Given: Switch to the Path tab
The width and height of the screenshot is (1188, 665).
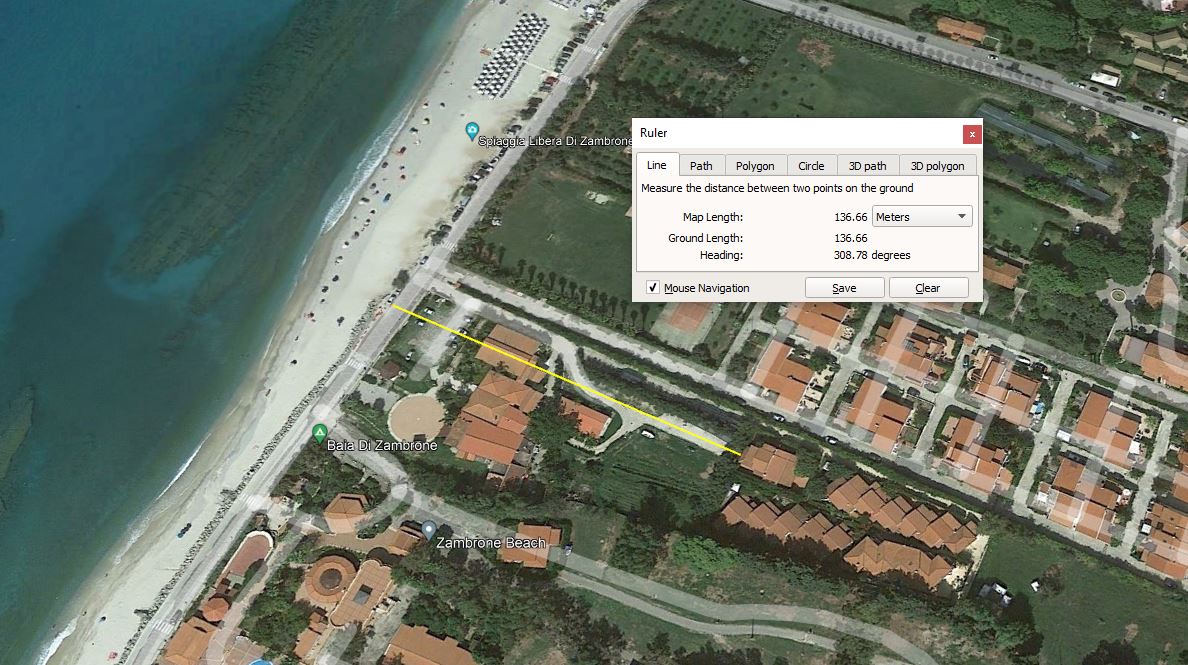Looking at the screenshot, I should click(x=701, y=166).
